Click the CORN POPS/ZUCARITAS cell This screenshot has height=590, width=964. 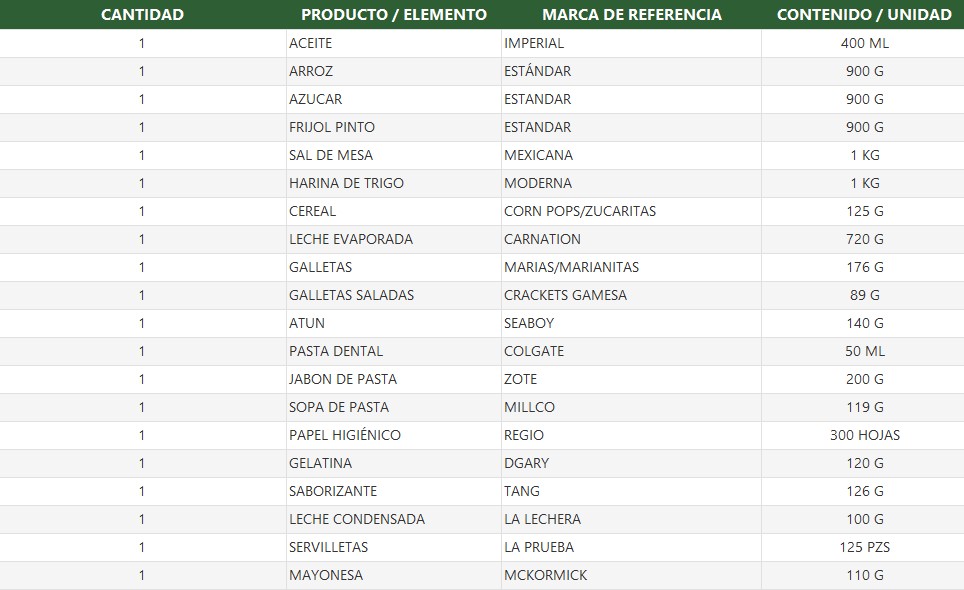coord(631,211)
